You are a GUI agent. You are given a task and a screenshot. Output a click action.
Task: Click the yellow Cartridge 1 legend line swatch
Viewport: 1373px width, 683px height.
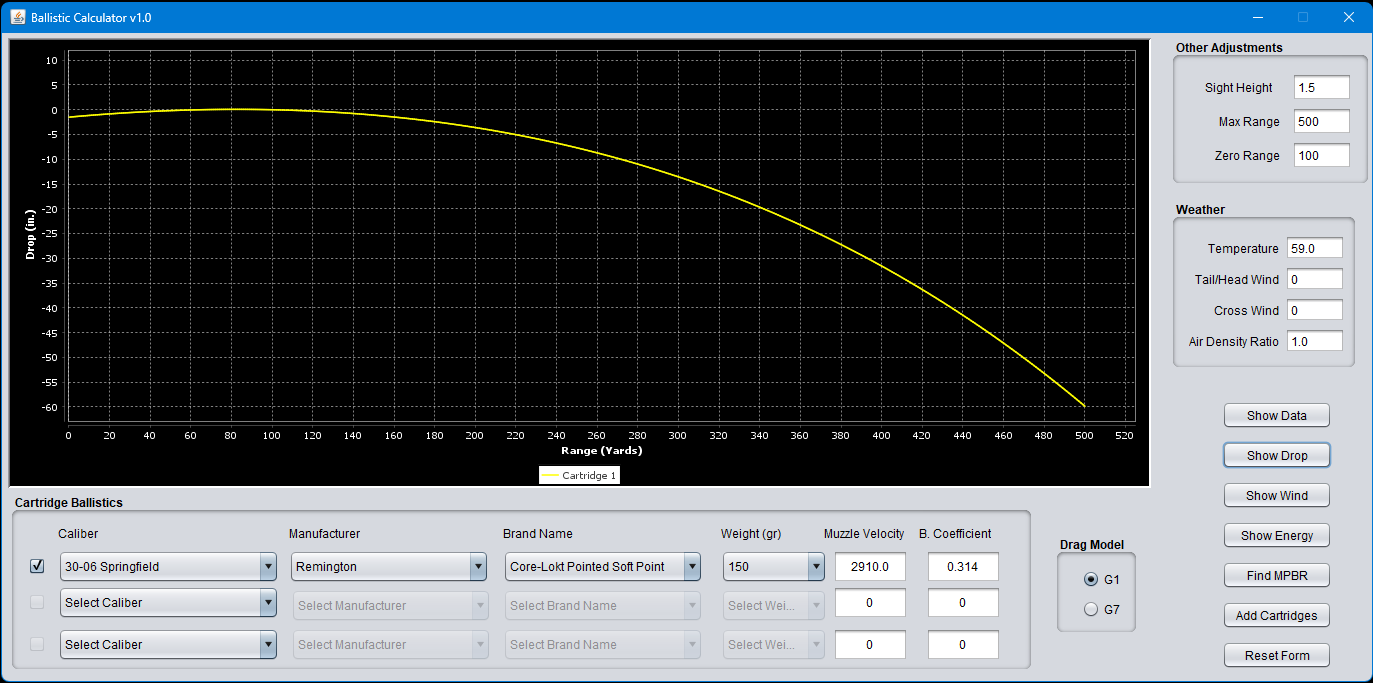tap(550, 476)
